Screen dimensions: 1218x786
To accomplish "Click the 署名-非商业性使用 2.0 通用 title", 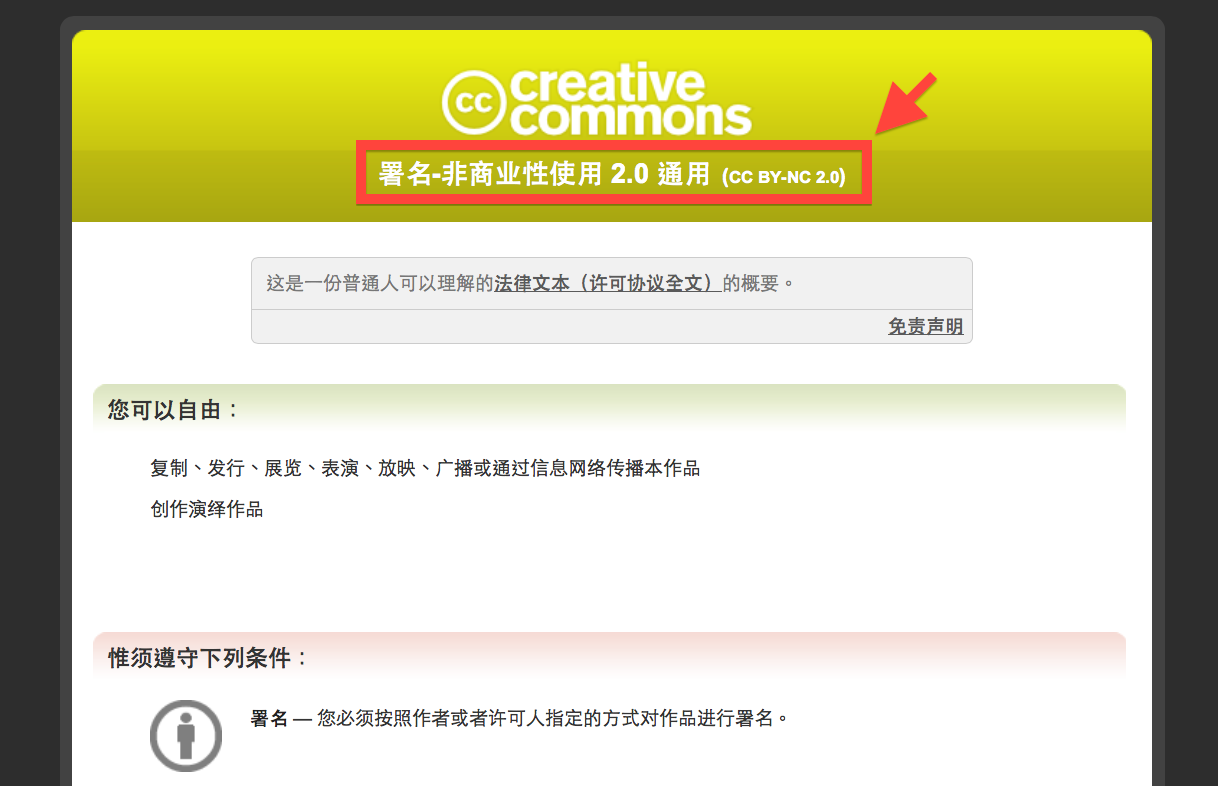I will tap(545, 174).
